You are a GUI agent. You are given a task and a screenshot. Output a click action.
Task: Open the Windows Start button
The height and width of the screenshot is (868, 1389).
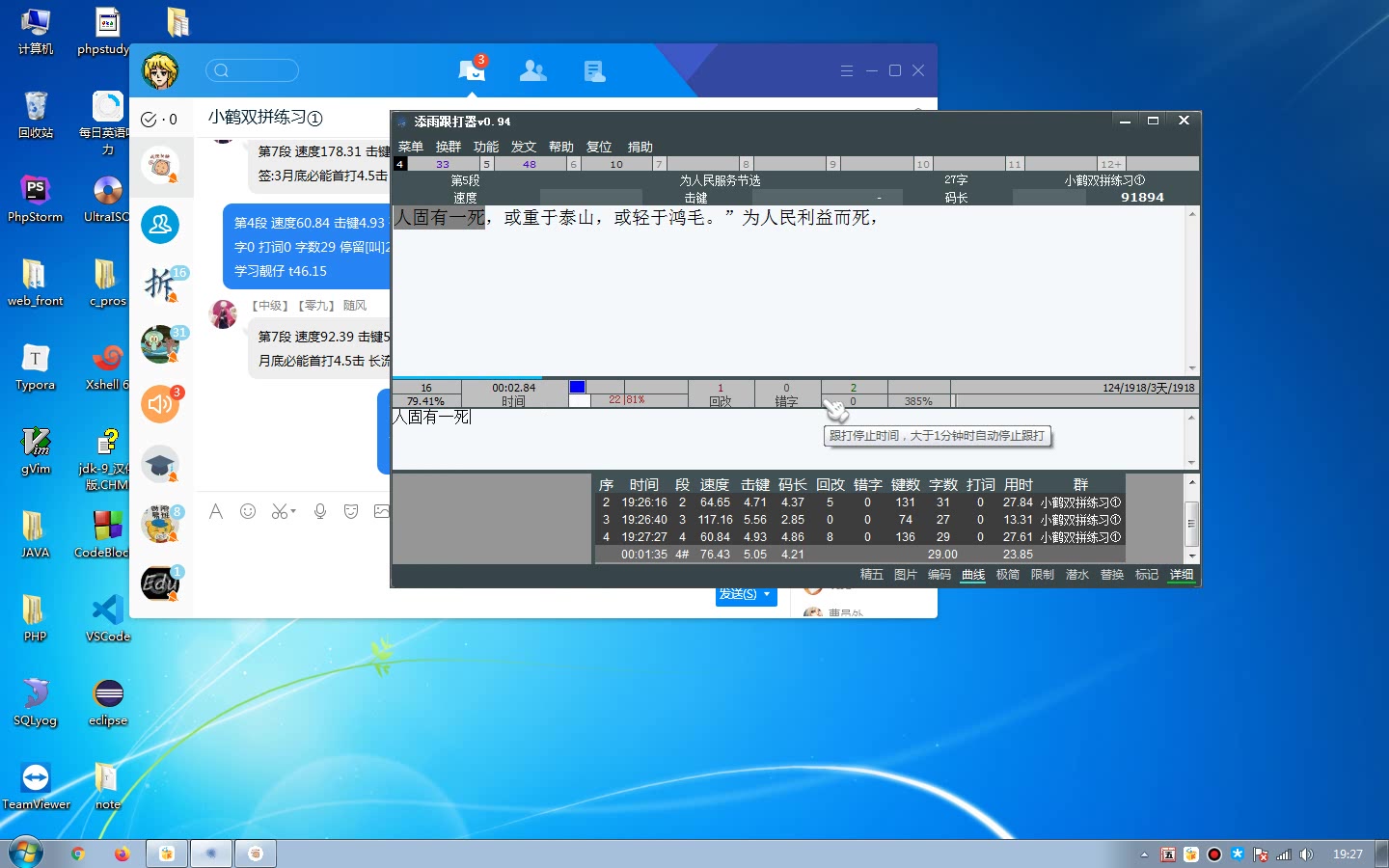pyautogui.click(x=26, y=854)
